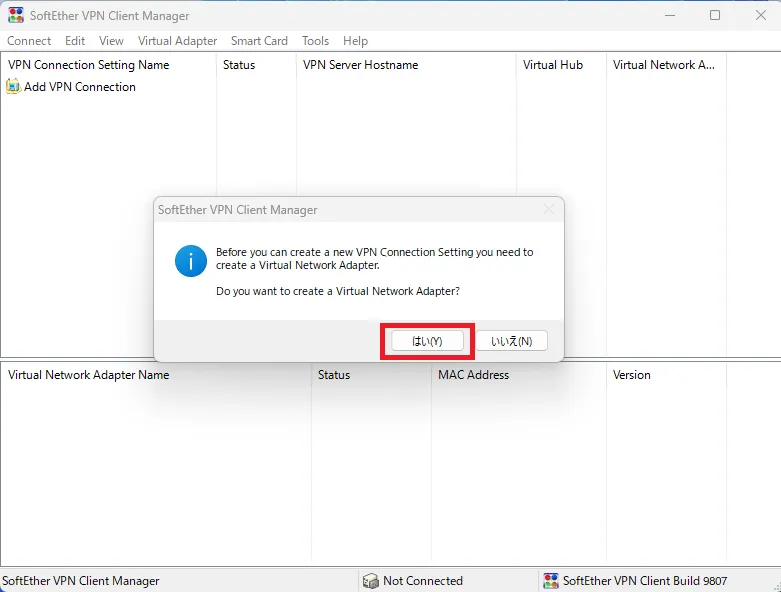
Task: Click the Not Connected status icon
Action: point(371,581)
